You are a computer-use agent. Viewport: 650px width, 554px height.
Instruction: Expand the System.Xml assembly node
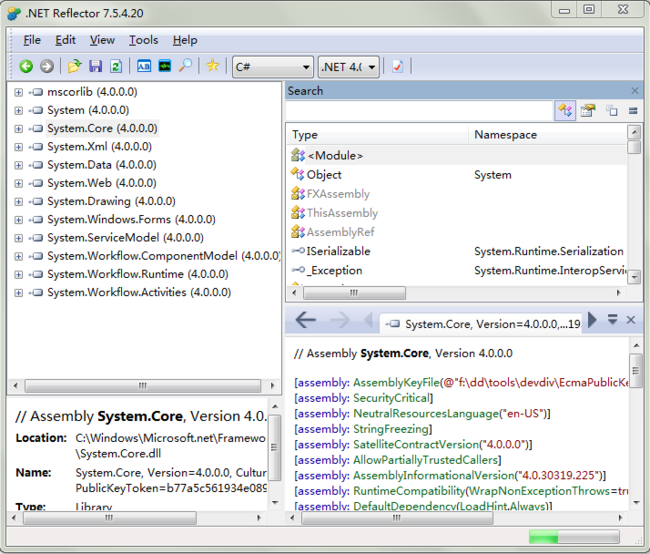(x=18, y=147)
